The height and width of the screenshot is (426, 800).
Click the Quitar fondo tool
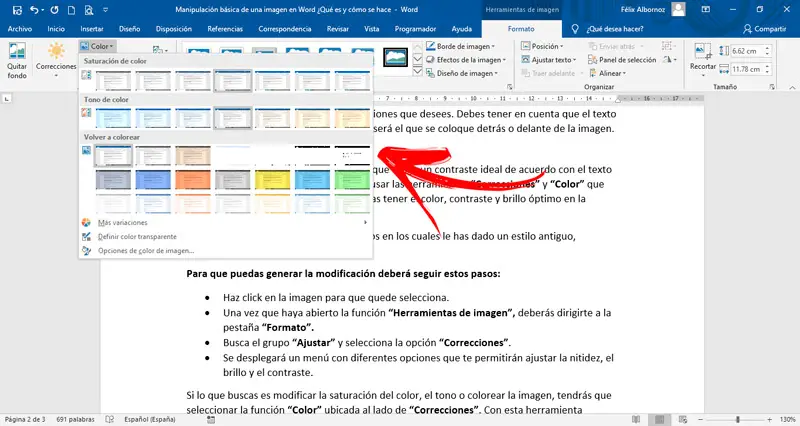[17, 61]
